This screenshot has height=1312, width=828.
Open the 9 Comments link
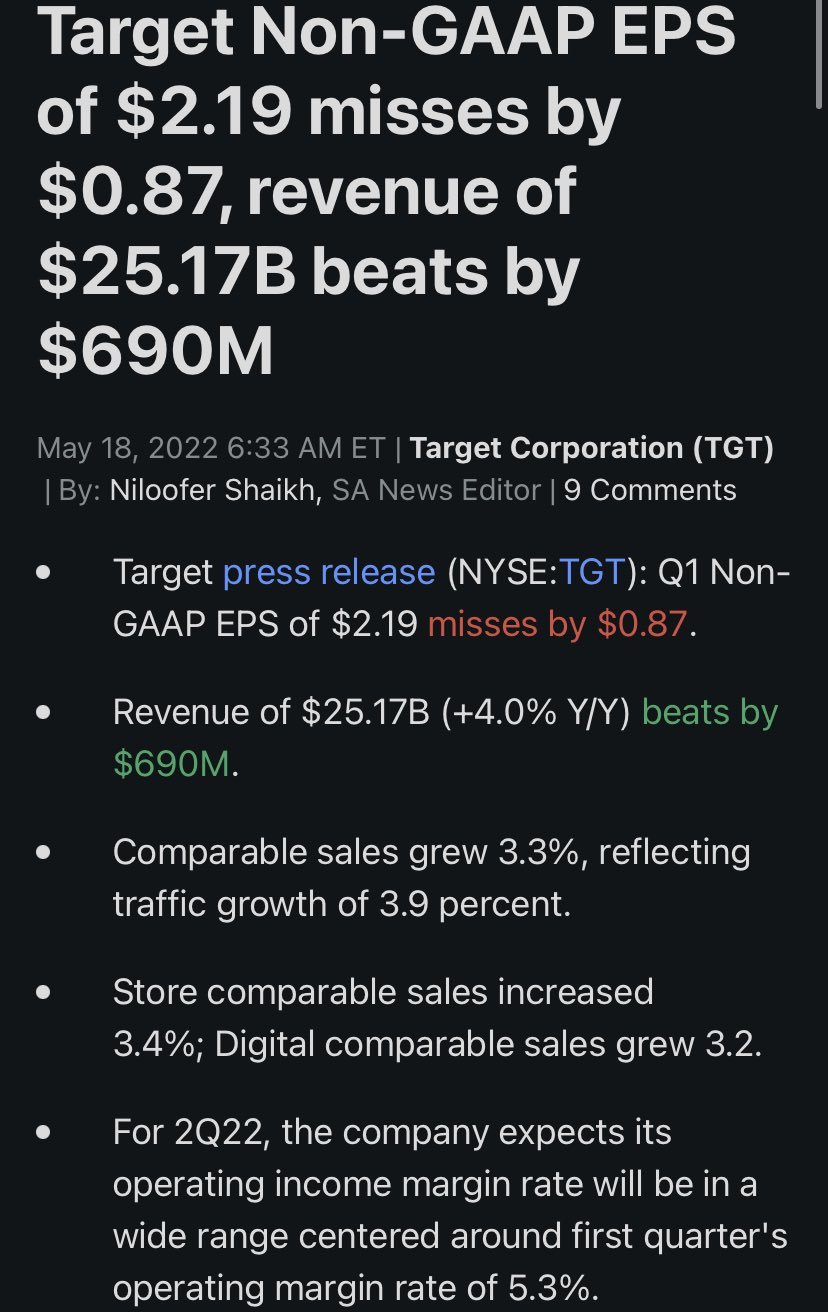(x=650, y=490)
